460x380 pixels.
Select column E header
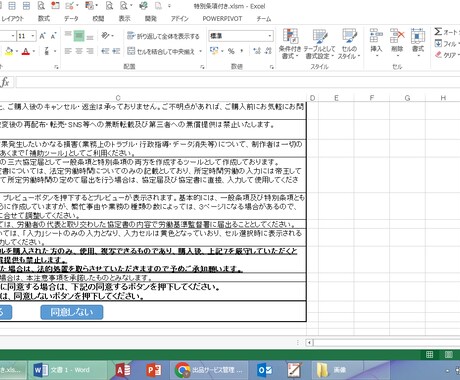tap(336, 98)
